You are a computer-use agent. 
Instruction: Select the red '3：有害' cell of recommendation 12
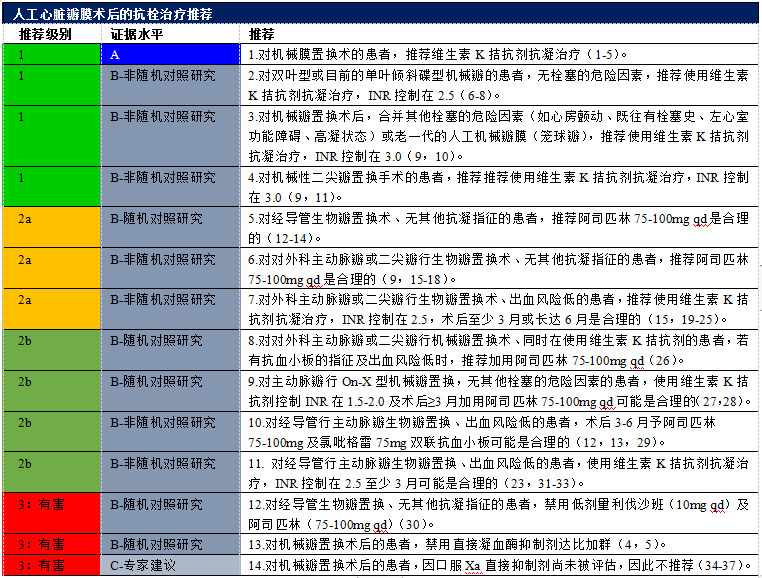(x=52, y=513)
